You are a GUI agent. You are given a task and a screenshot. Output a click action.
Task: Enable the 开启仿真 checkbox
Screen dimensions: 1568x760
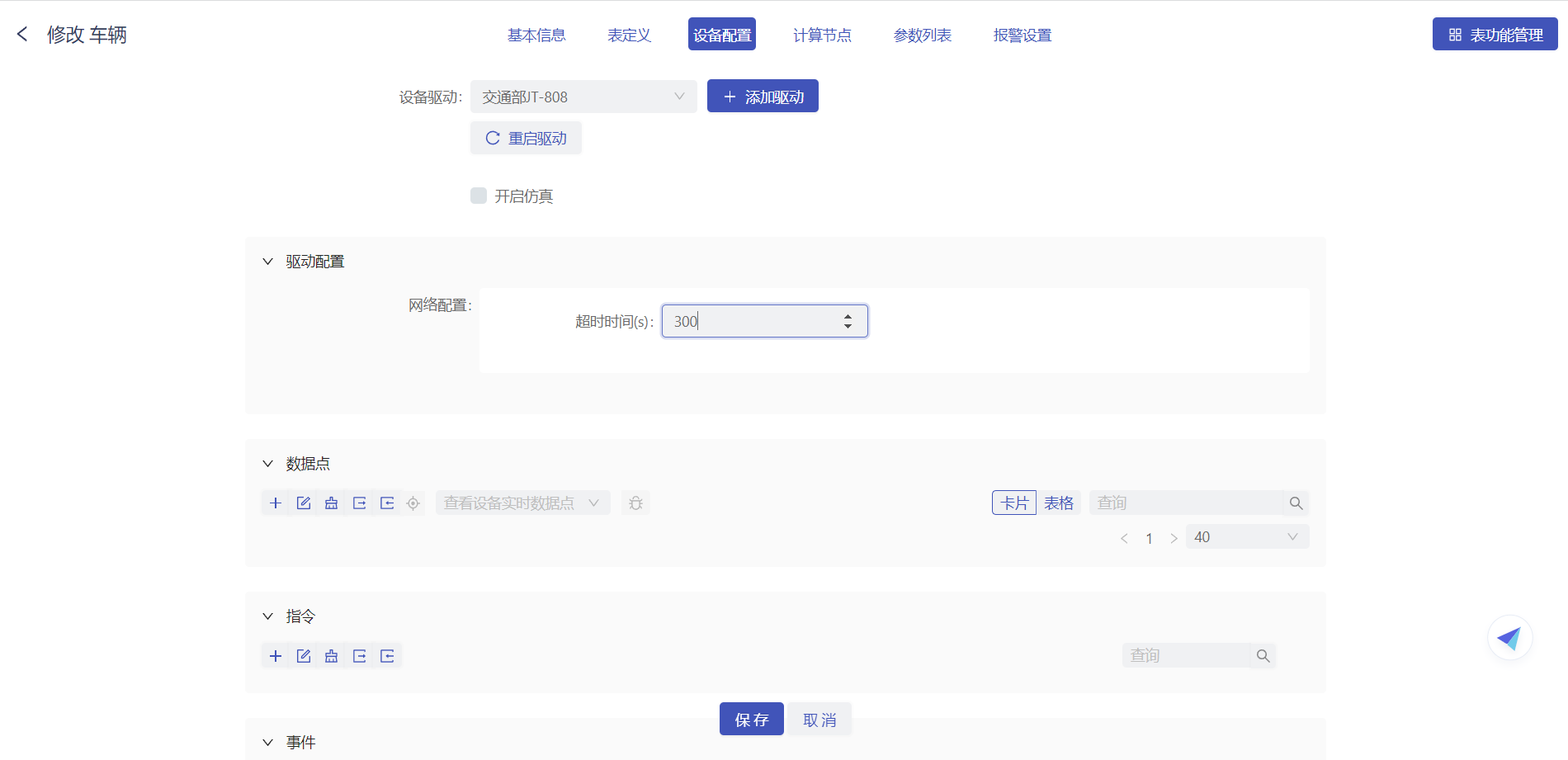point(479,196)
